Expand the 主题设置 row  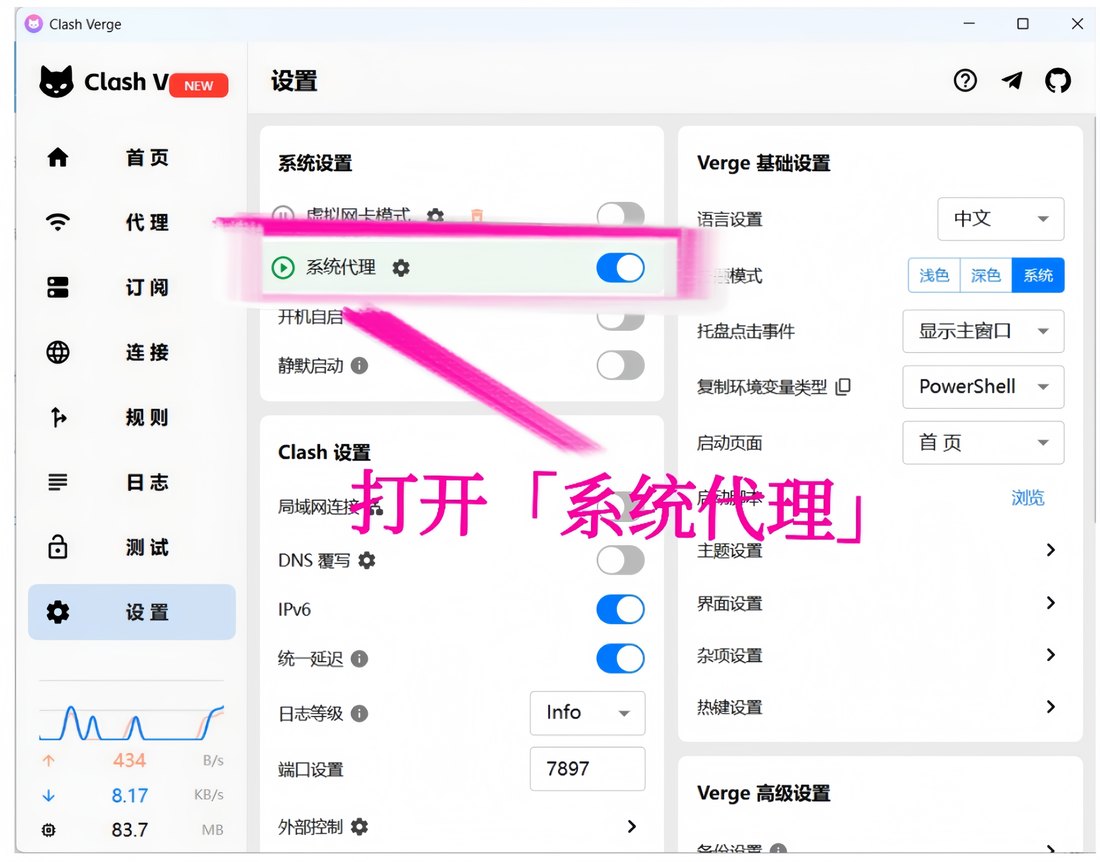[x=880, y=551]
